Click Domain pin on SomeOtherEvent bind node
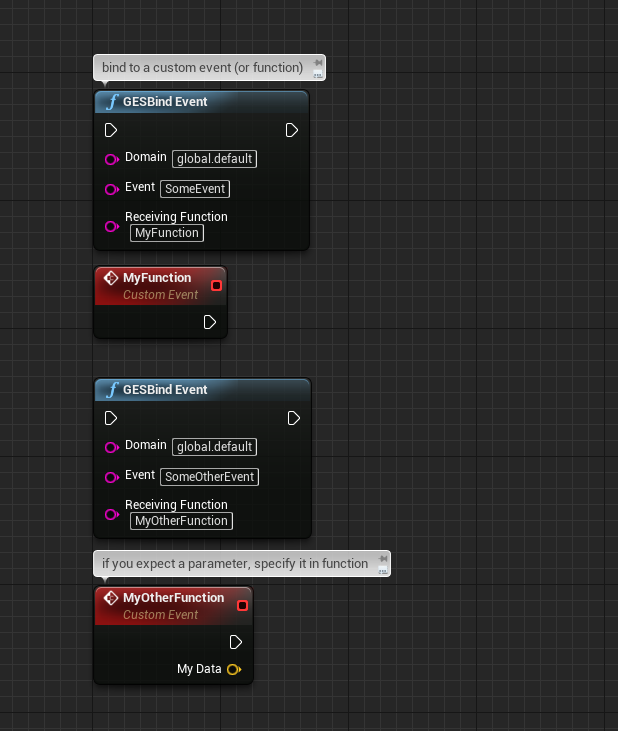This screenshot has height=731, width=618. [112, 448]
